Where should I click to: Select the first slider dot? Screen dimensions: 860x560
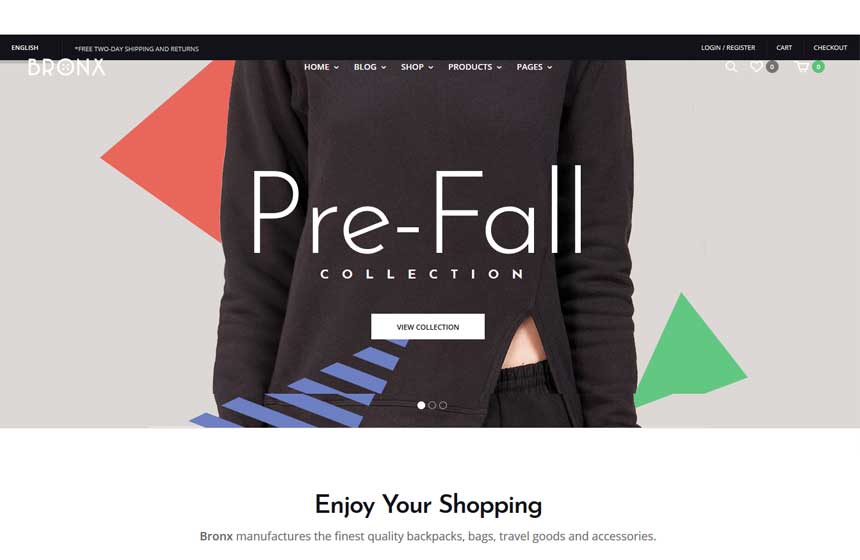[x=421, y=405]
